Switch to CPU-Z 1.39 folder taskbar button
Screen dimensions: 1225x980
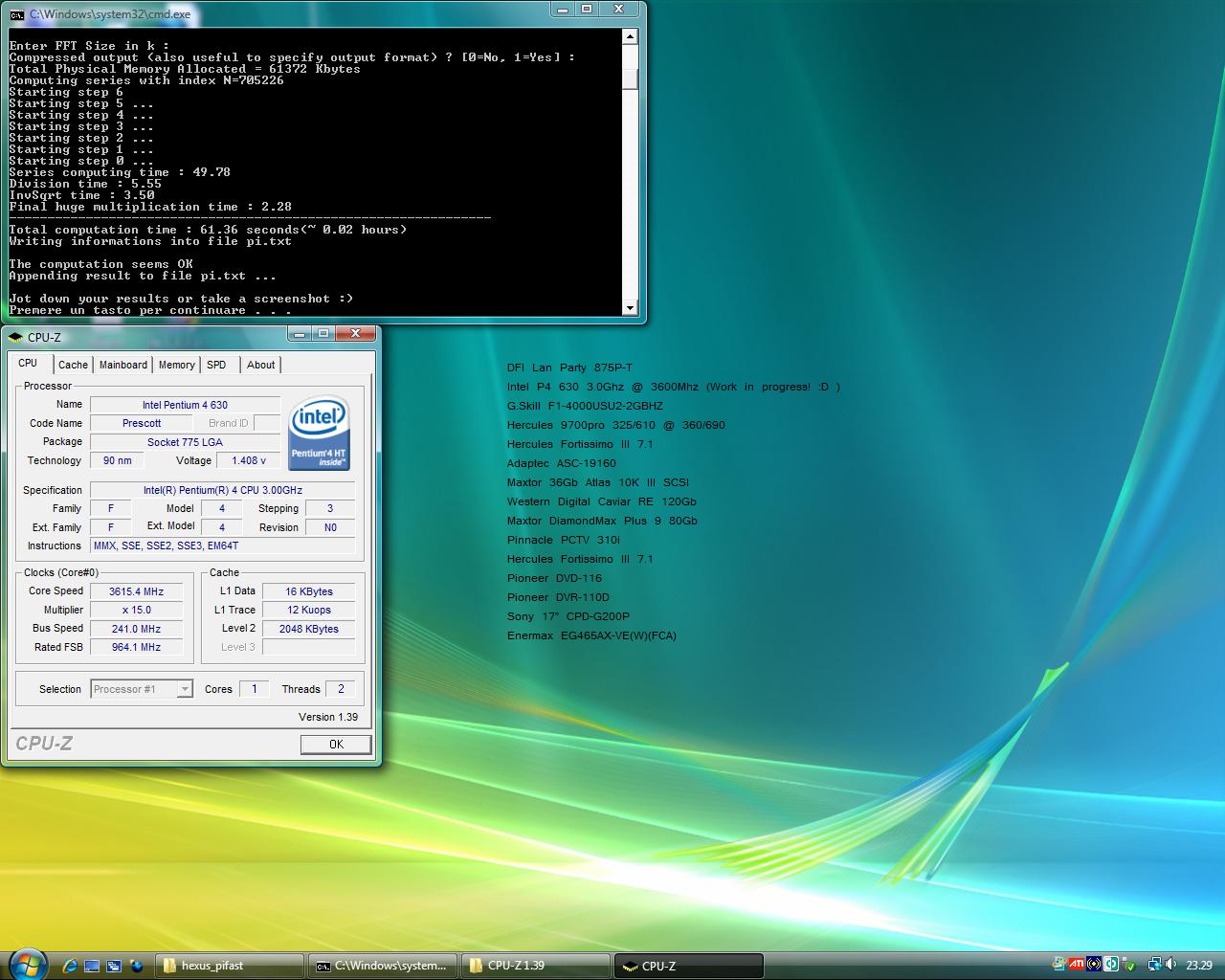(x=537, y=966)
